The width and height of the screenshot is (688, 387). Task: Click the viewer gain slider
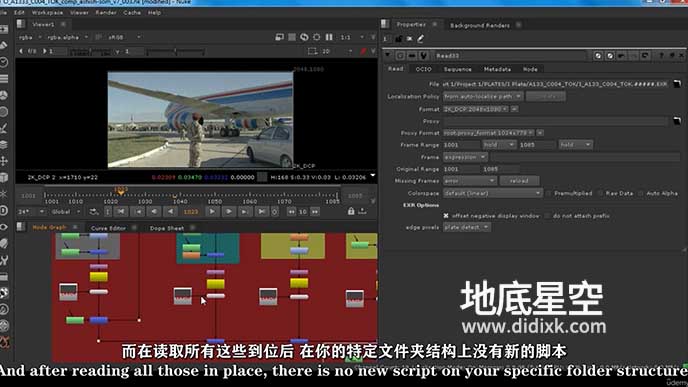[x=90, y=52]
